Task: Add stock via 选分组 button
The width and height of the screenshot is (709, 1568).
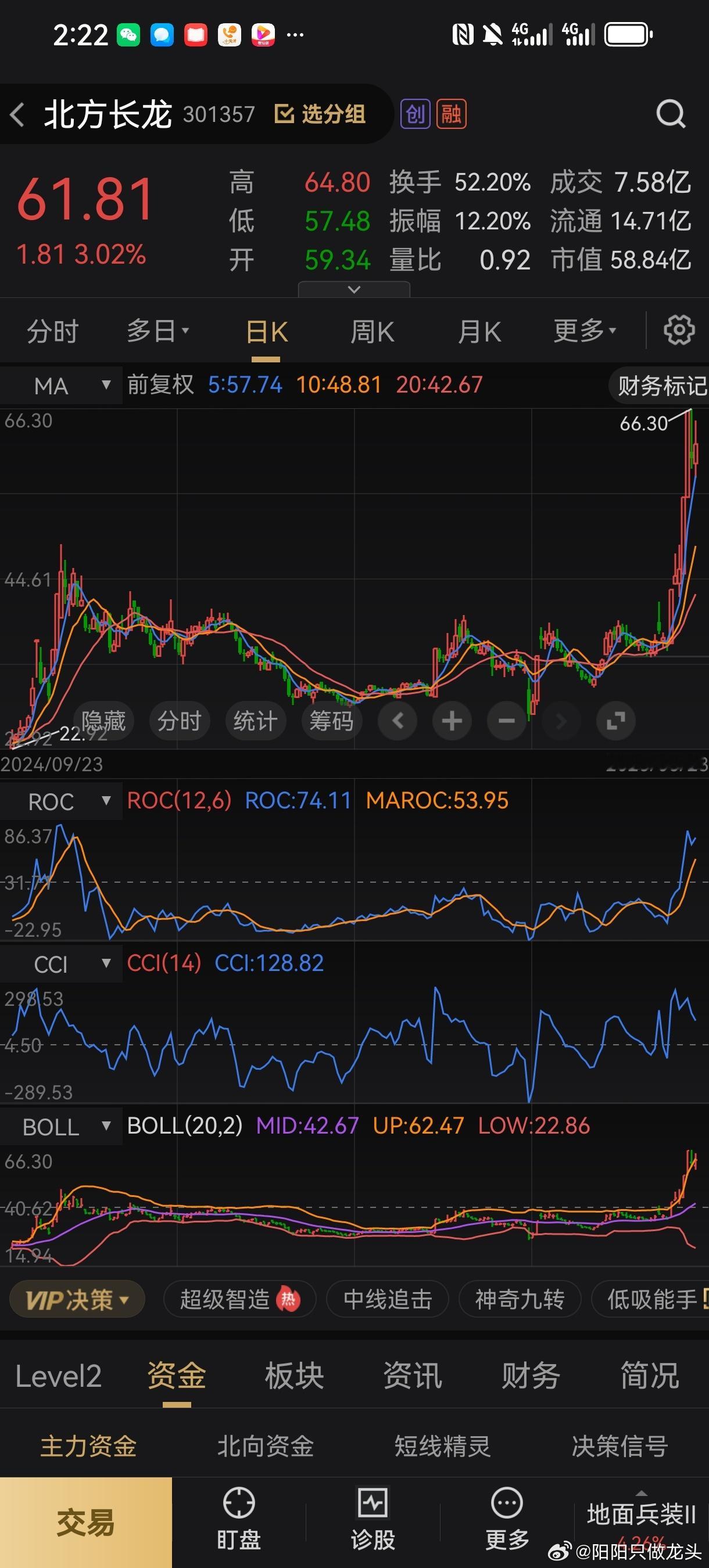Action: click(x=320, y=114)
